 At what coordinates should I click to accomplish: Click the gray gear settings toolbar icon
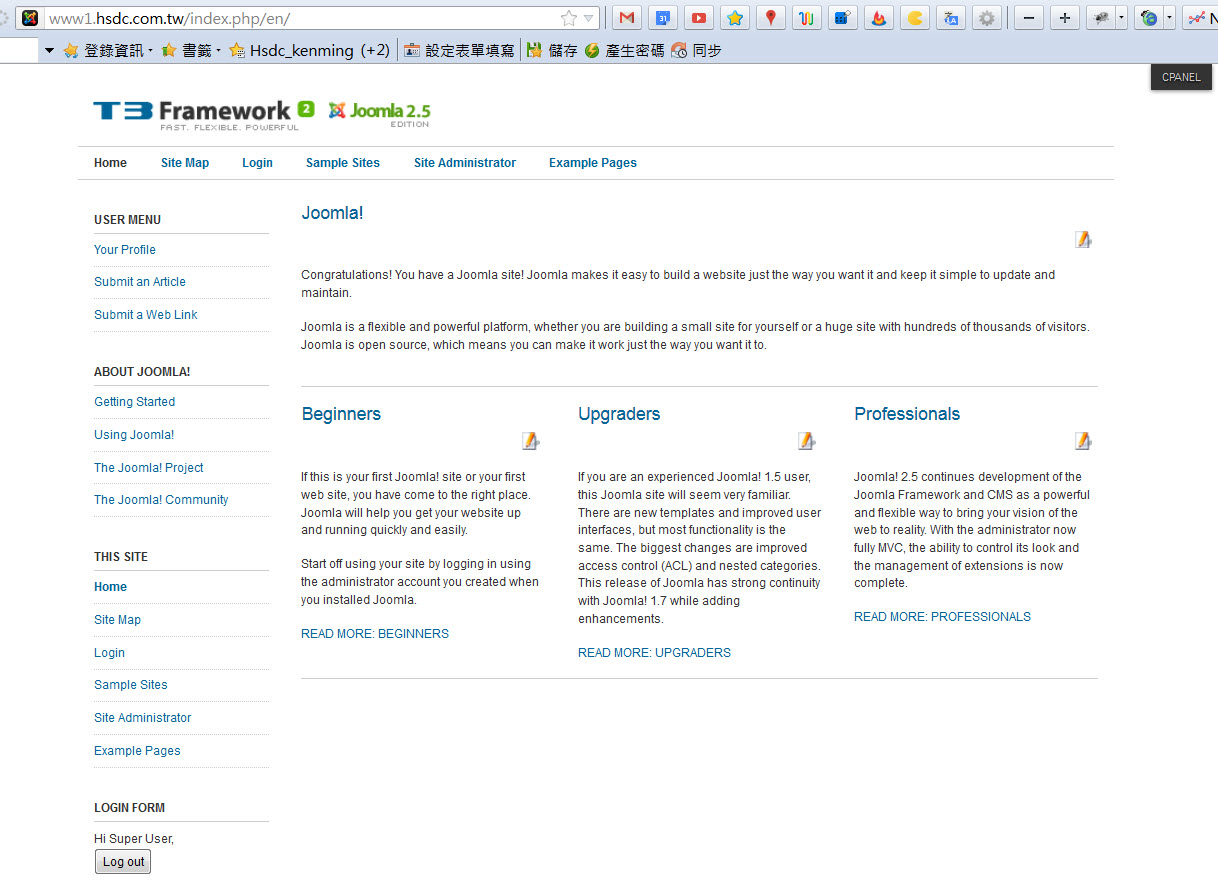pos(987,18)
